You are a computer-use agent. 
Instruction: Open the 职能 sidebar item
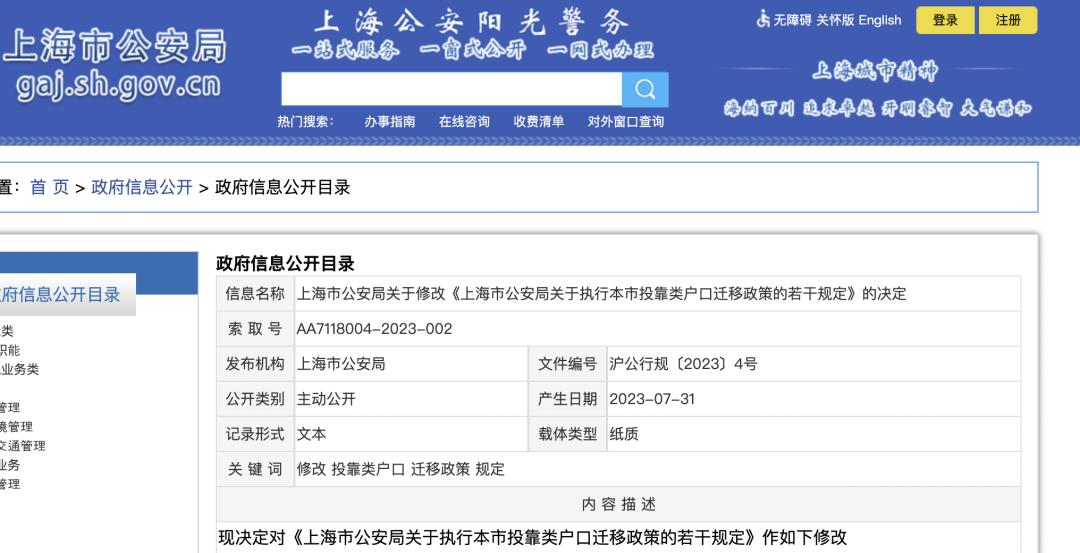(x=9, y=350)
